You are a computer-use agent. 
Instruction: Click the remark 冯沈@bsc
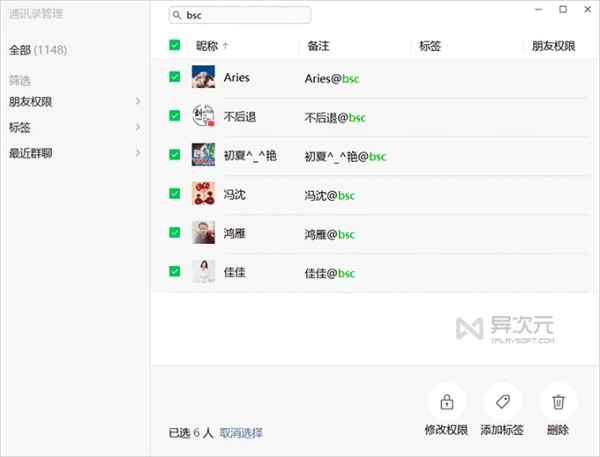click(x=330, y=196)
